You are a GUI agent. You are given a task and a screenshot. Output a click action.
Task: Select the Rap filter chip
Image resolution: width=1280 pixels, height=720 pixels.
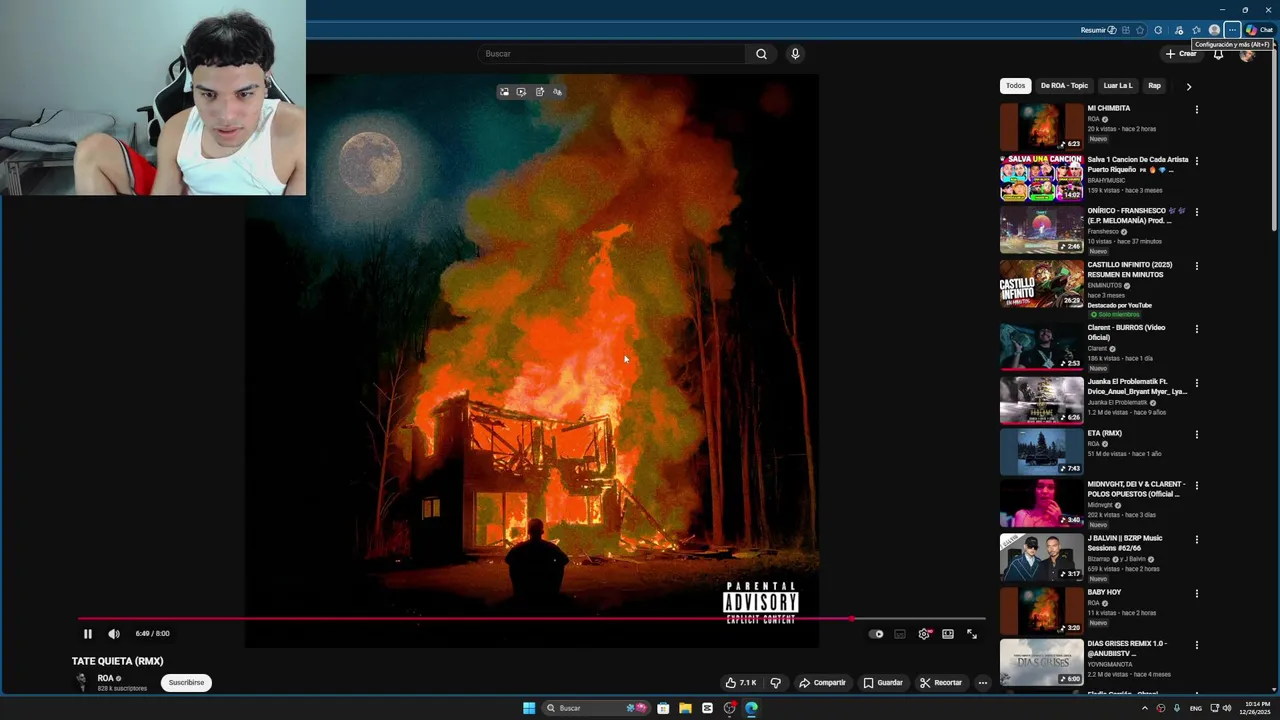(x=1154, y=86)
